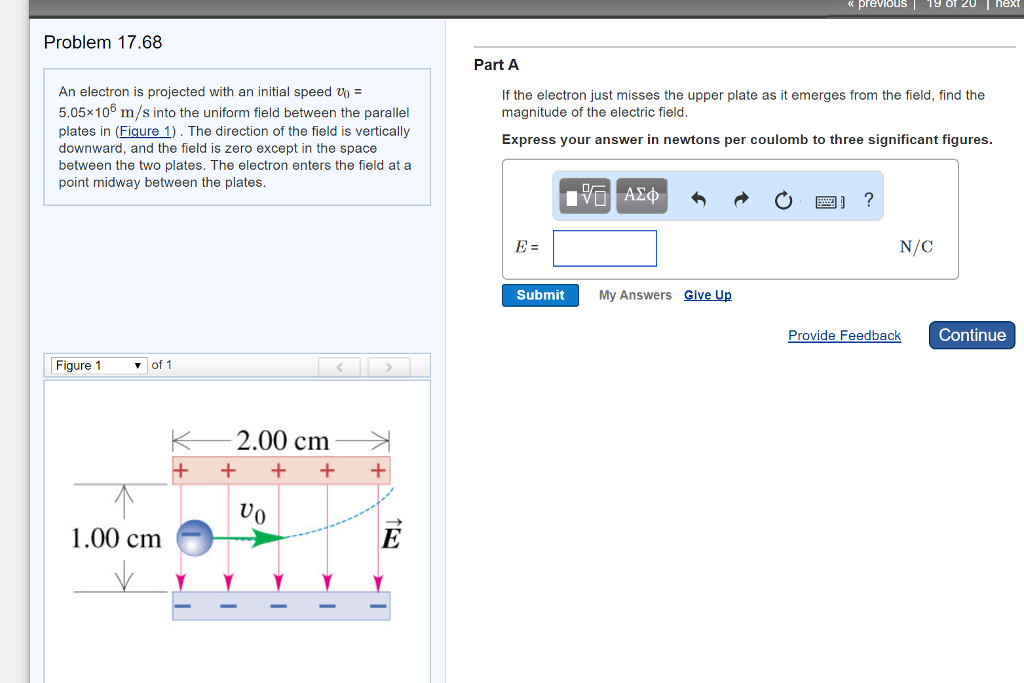Expand the Figure 1 dropdown selector
1024x683 pixels.
[99, 366]
